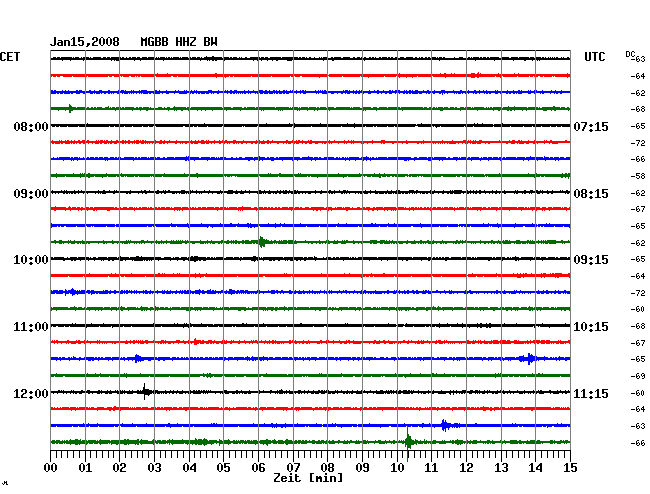Click minute 02 on the time axis

[119, 467]
